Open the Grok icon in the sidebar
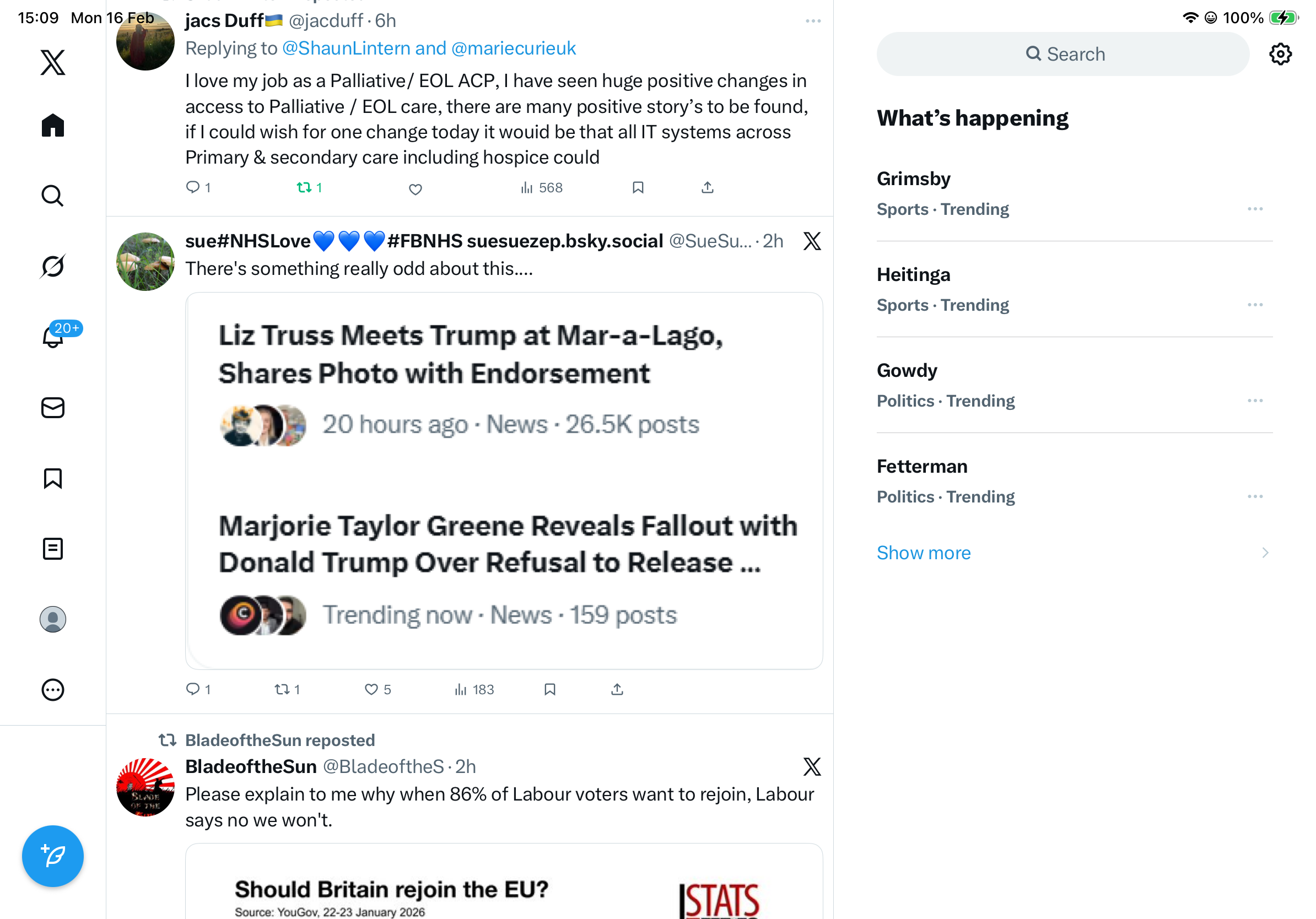Image resolution: width=1316 pixels, height=919 pixels. tap(53, 267)
